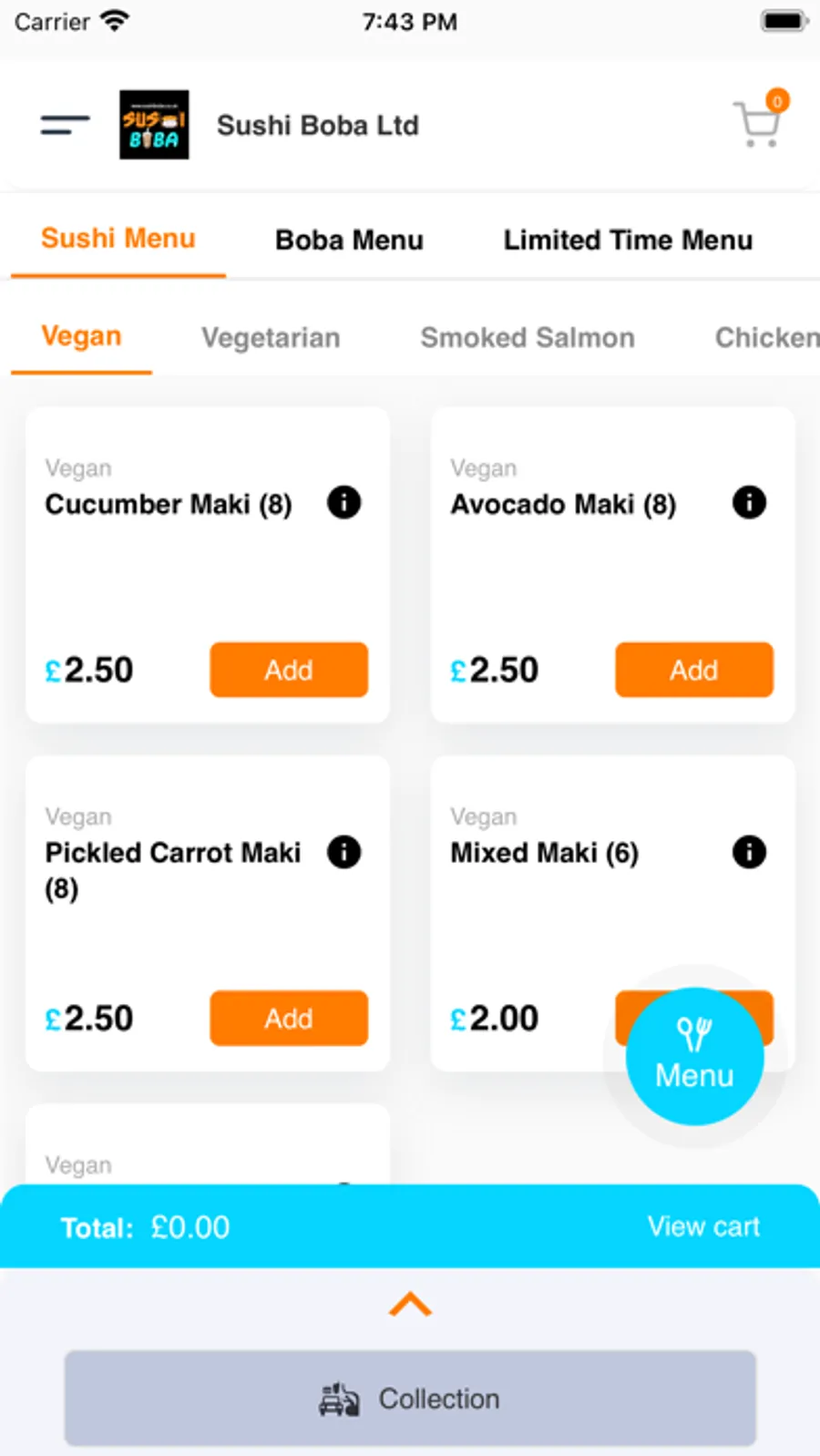Select the Vegetarian category
The image size is (820, 1456).
point(271,337)
